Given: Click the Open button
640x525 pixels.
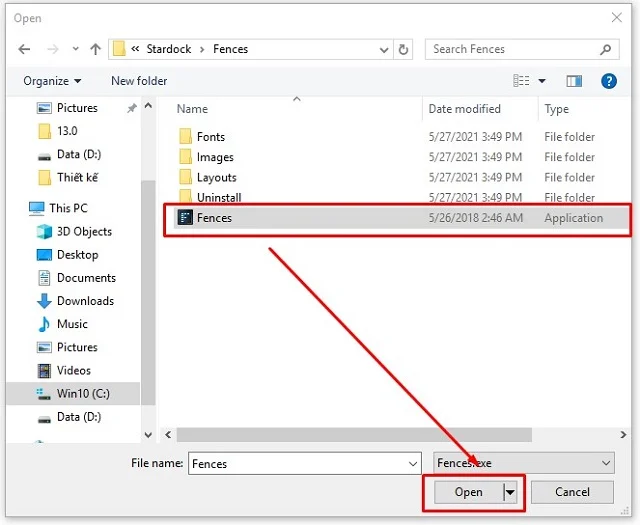Looking at the screenshot, I should pos(469,492).
